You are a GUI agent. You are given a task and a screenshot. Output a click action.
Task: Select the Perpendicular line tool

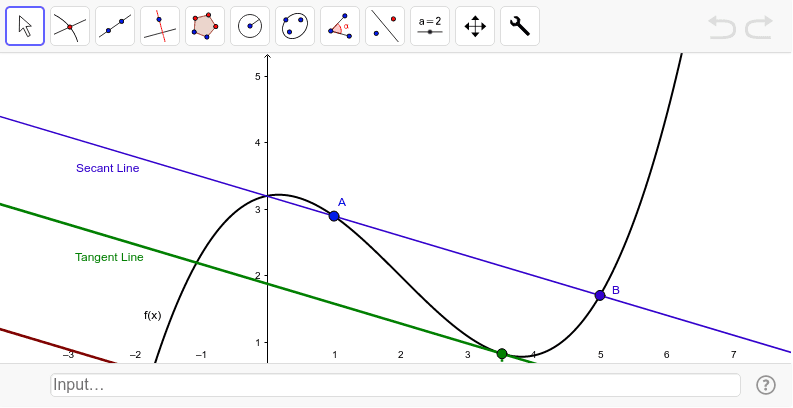click(x=160, y=26)
